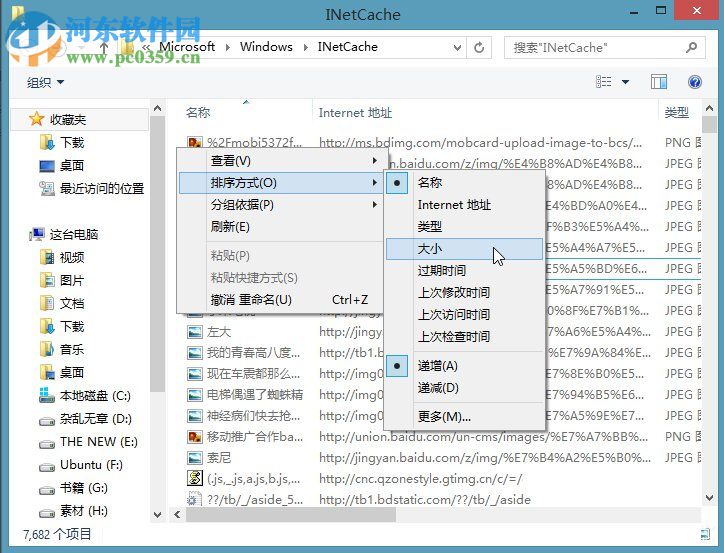The image size is (724, 553).
Task: Choose 递减(D) descending order
Action: (x=465, y=388)
